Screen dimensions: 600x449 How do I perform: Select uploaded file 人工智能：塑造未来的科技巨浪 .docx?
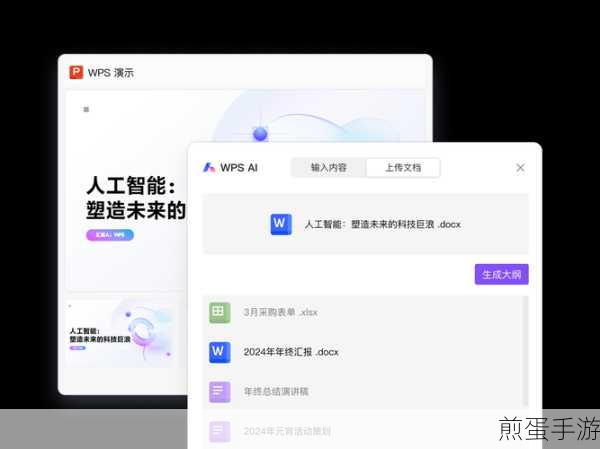[365, 224]
